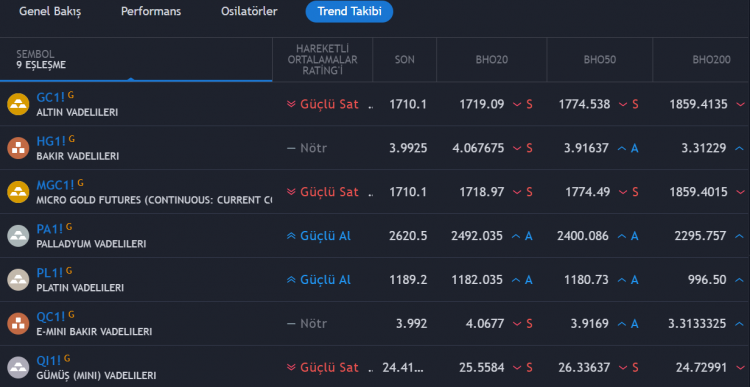Sort by the SON column header
The width and height of the screenshot is (750, 387).
pyautogui.click(x=405, y=60)
